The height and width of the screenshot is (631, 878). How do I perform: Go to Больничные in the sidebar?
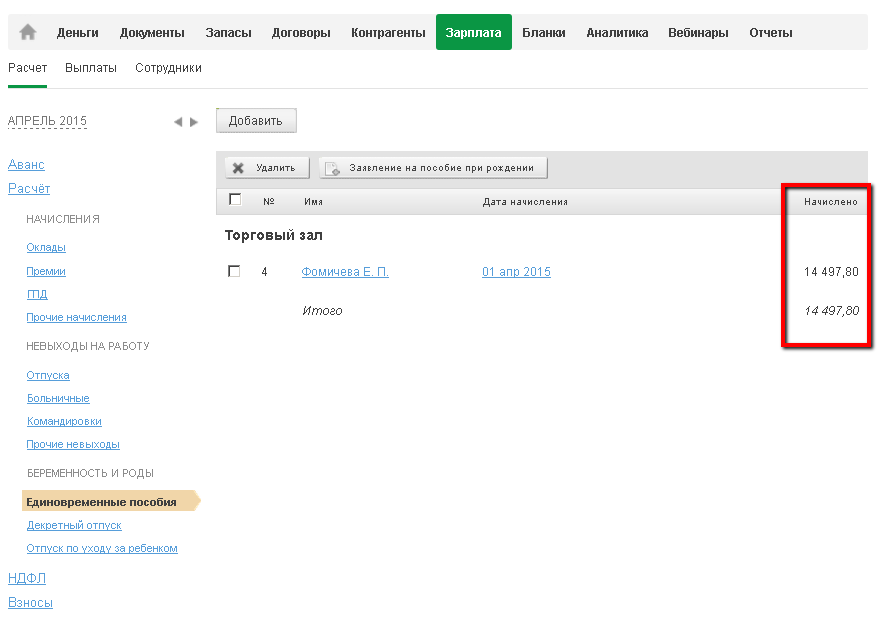(58, 398)
